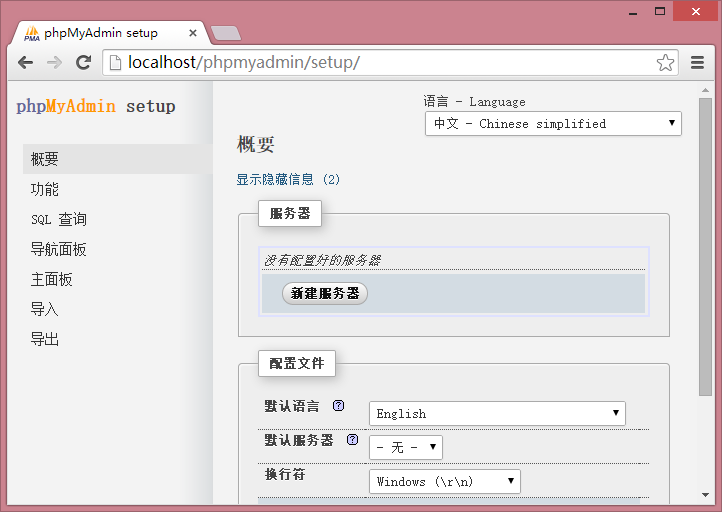Click the browser forward arrow
Image resolution: width=722 pixels, height=512 pixels.
(x=54, y=62)
